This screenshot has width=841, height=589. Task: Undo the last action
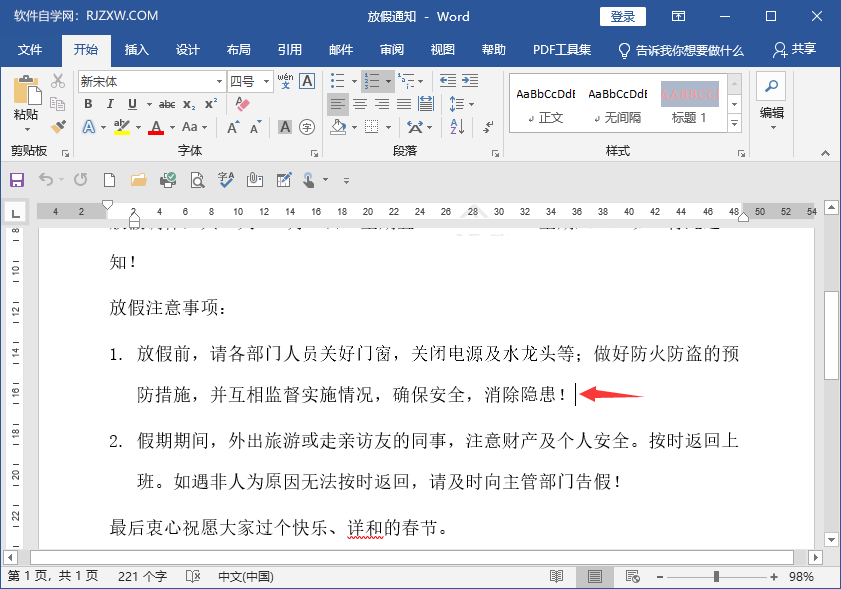(x=46, y=180)
